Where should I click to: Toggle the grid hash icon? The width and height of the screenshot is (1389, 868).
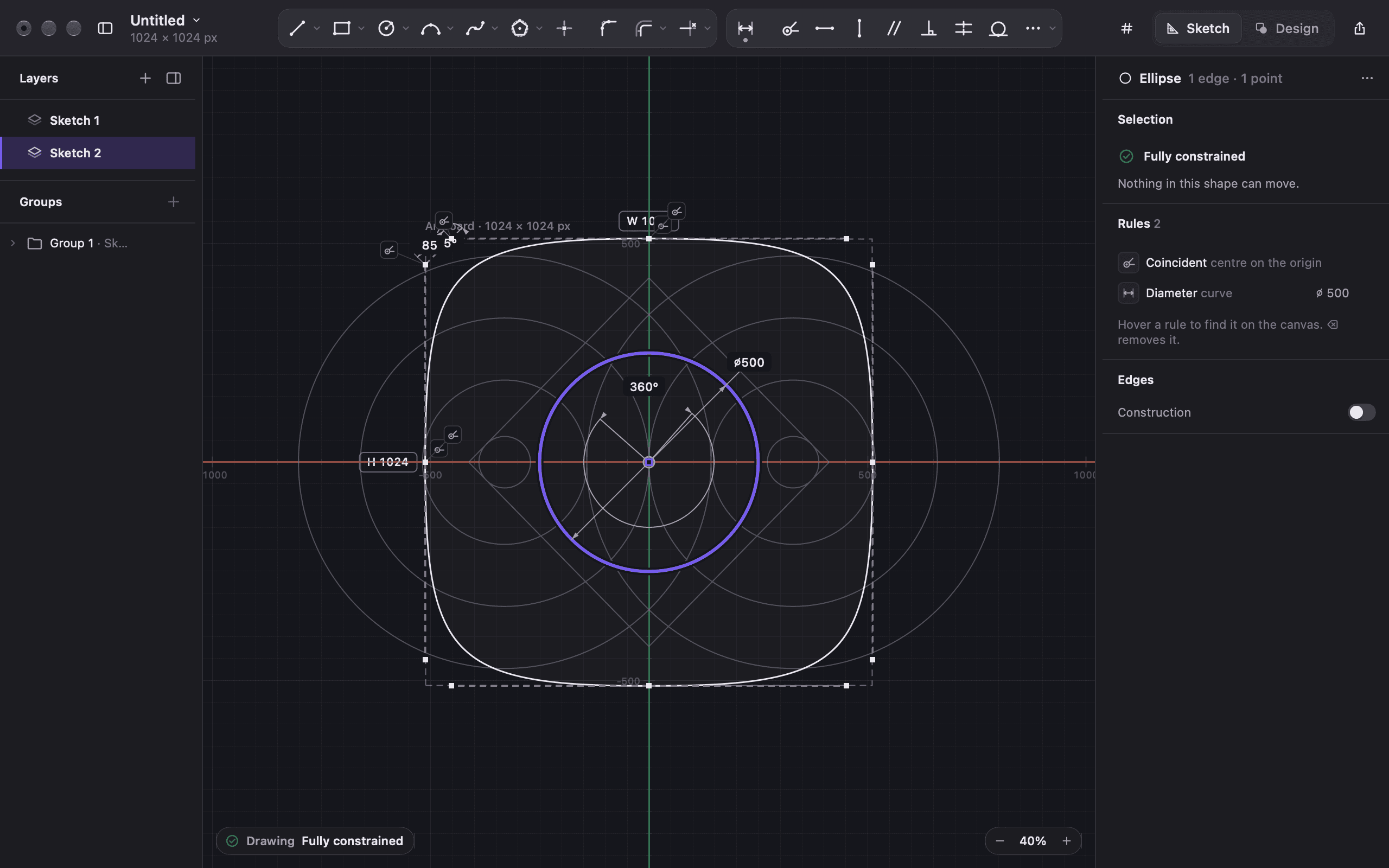1127,28
